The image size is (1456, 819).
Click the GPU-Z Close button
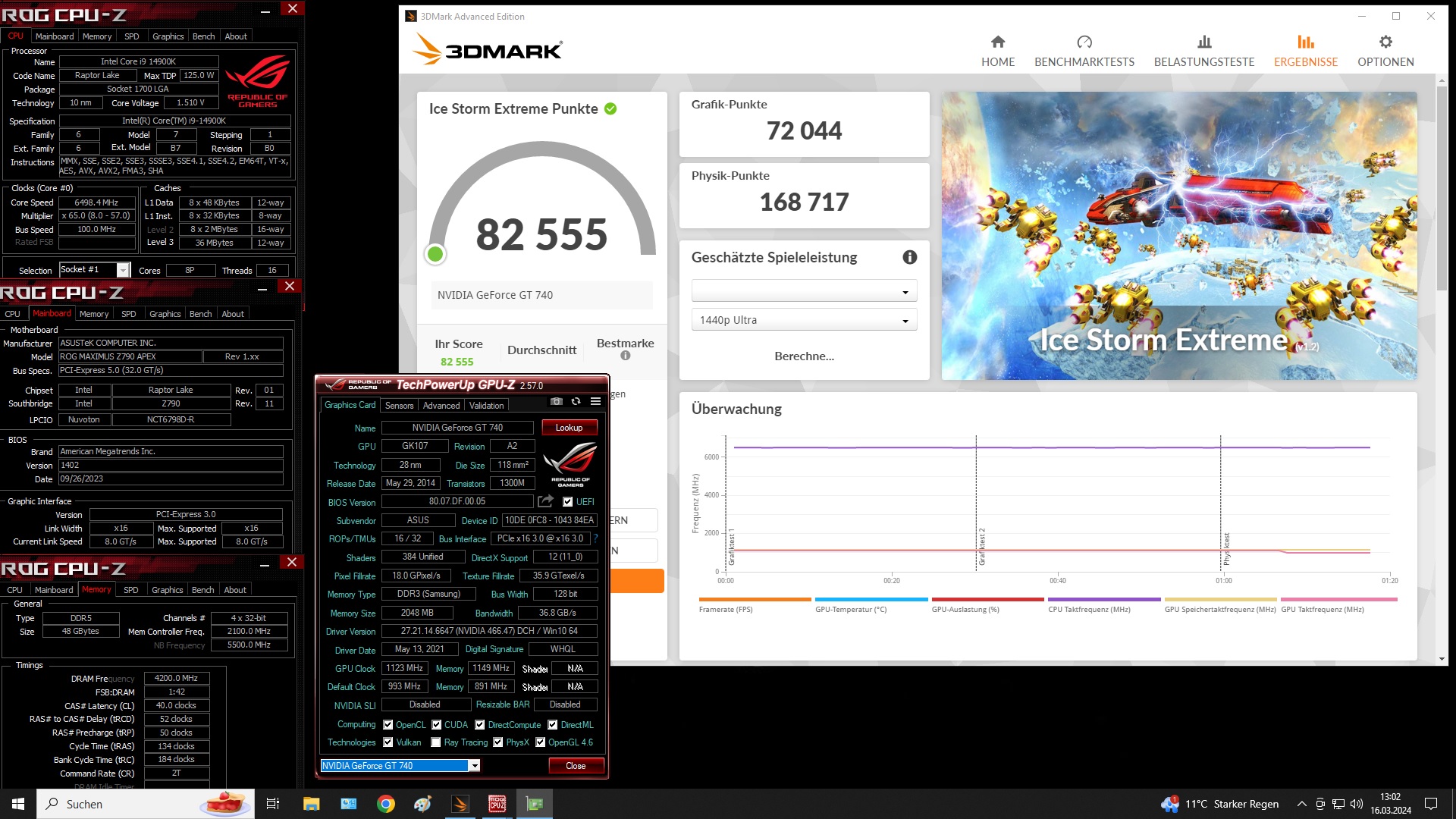point(576,766)
